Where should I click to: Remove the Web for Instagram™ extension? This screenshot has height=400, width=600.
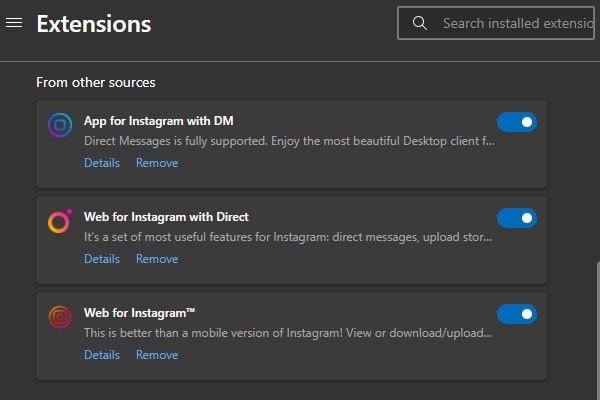tap(157, 355)
